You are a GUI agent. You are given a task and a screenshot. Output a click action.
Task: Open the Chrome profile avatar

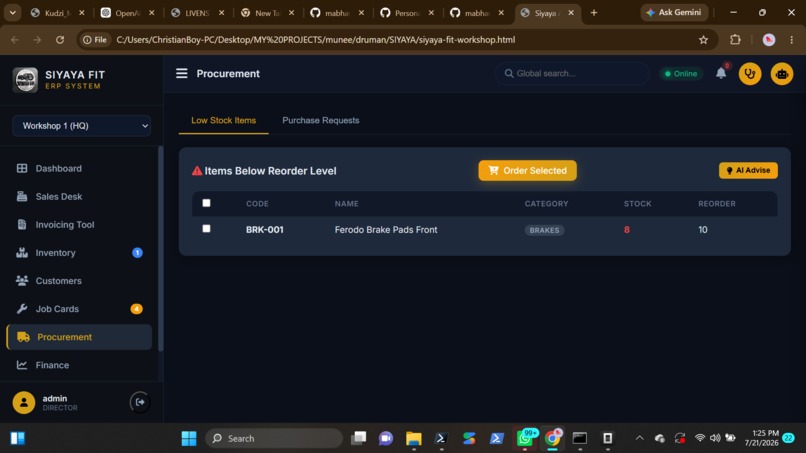tap(768, 40)
